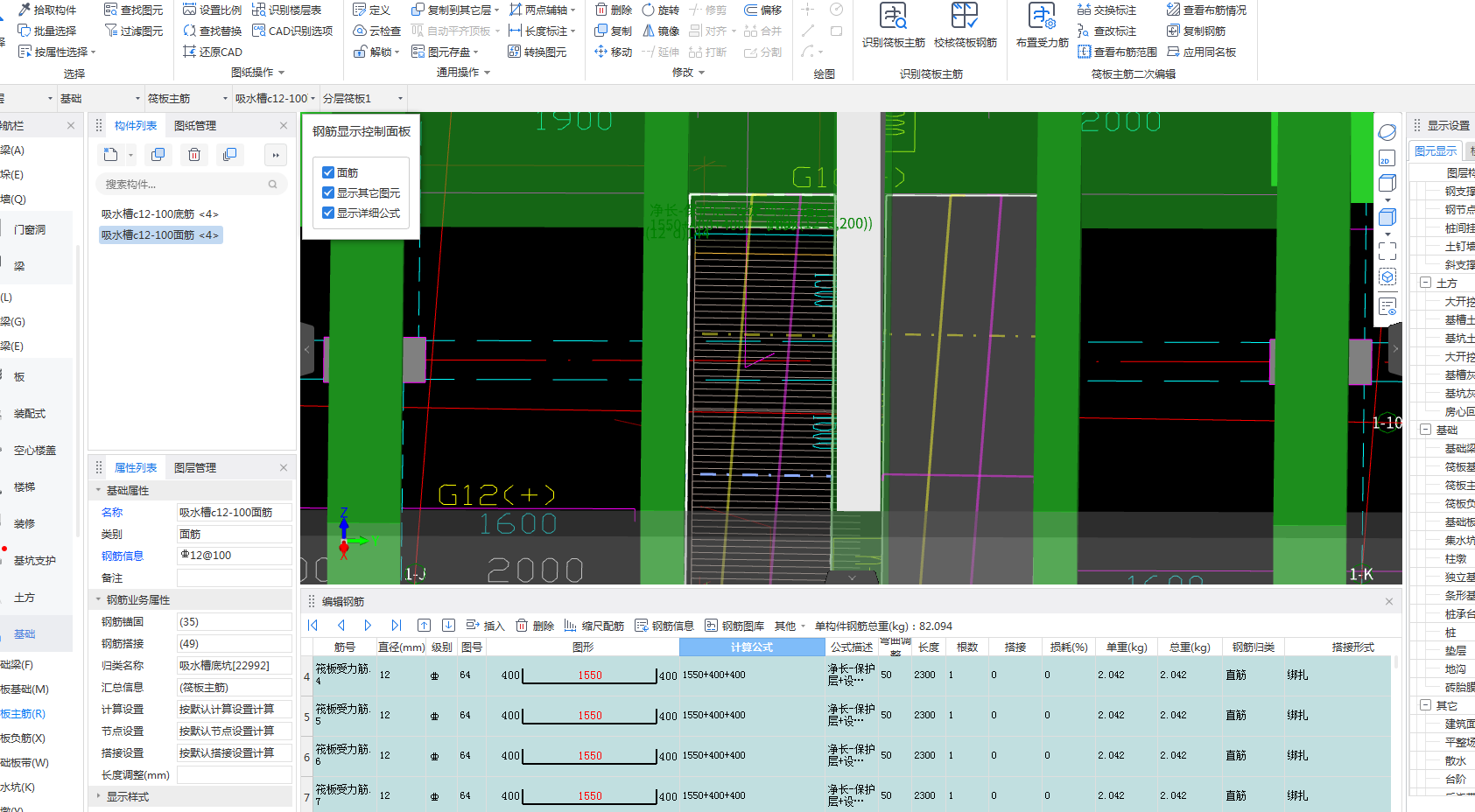Click the delete component trash icon in the 构件列表 toolbar

point(194,155)
